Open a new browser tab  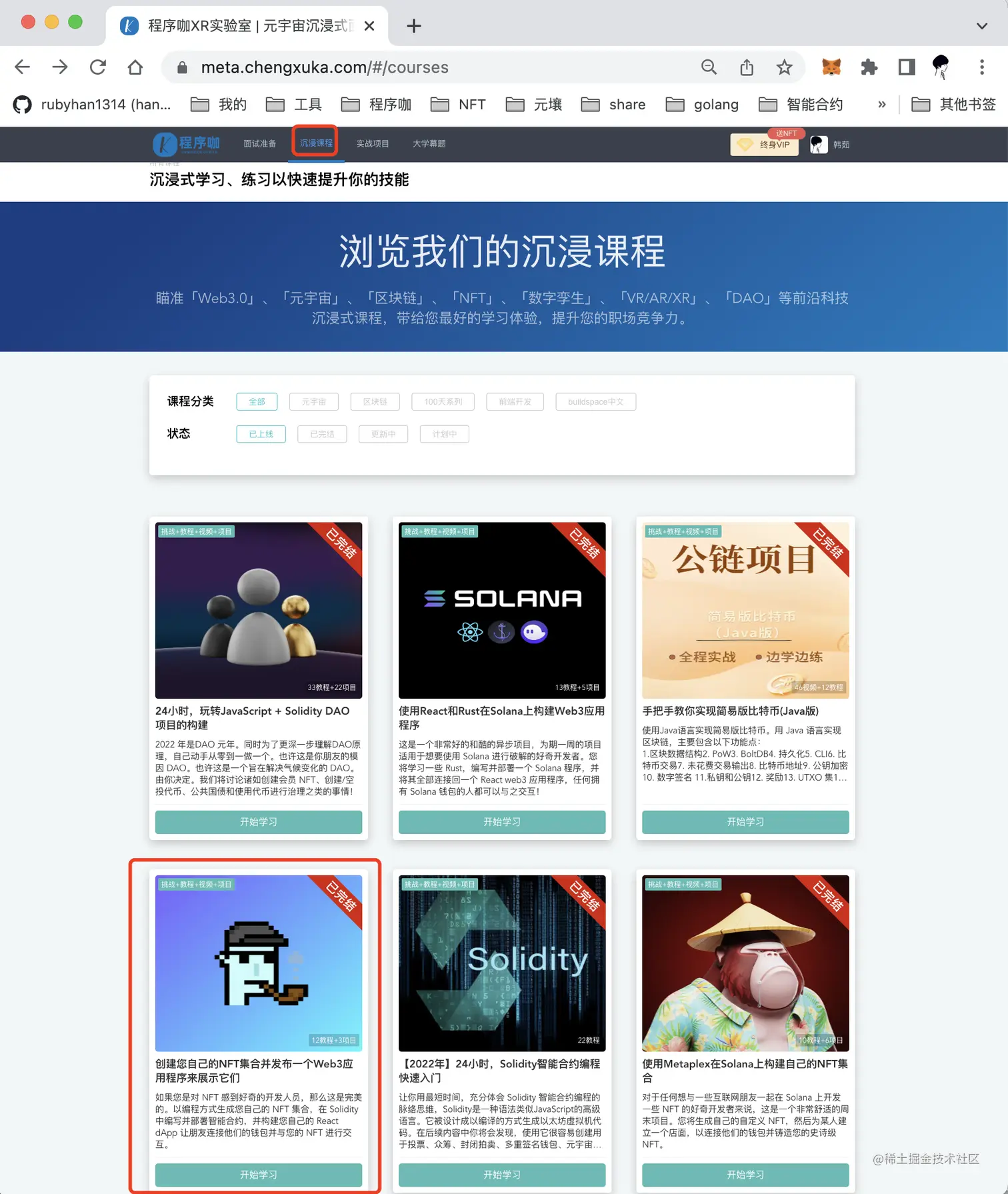413,26
